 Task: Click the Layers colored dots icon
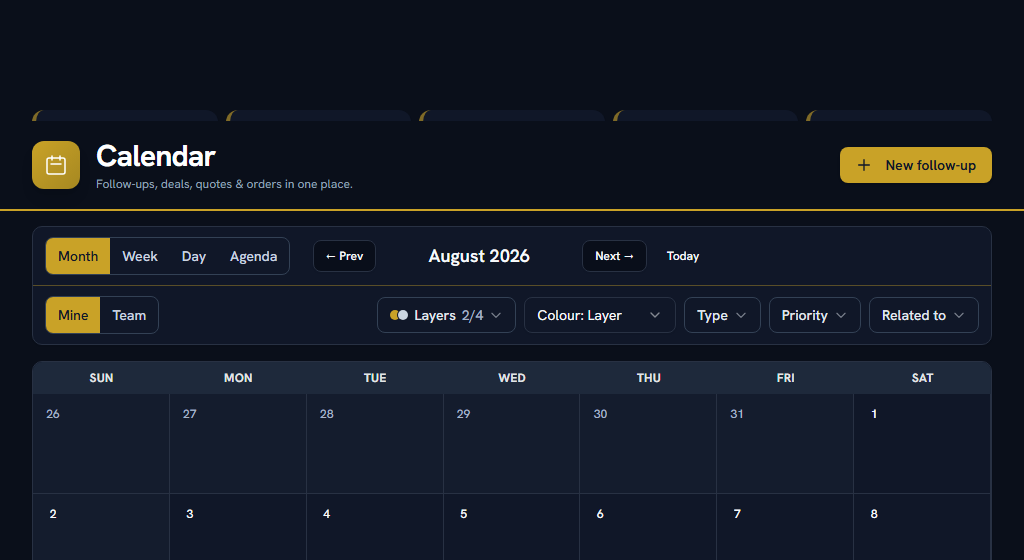399,315
